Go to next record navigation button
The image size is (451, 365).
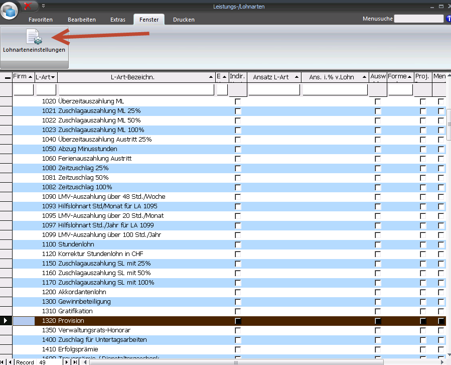pyautogui.click(x=67, y=362)
